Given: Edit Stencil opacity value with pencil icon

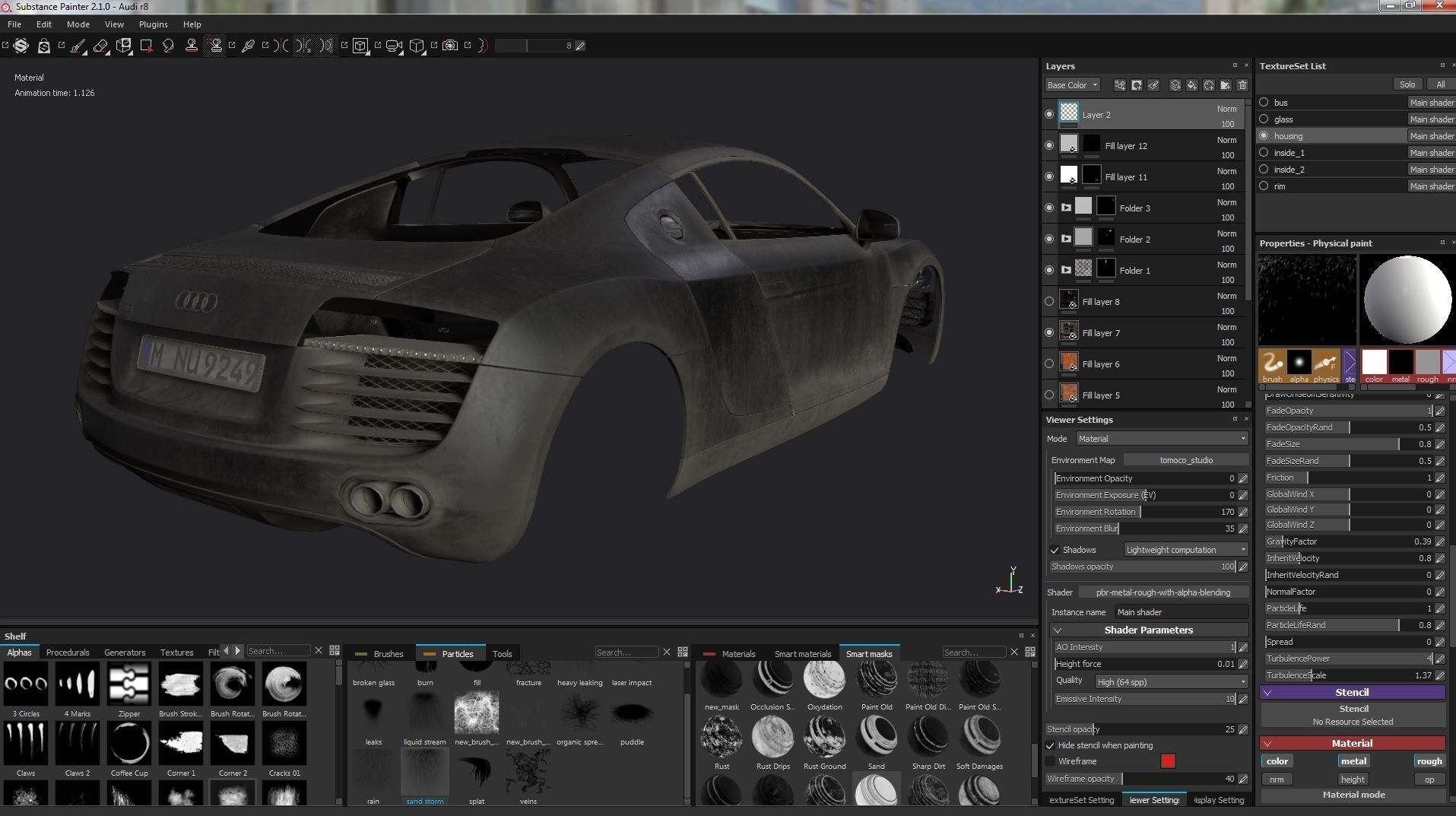Looking at the screenshot, I should [x=1243, y=729].
